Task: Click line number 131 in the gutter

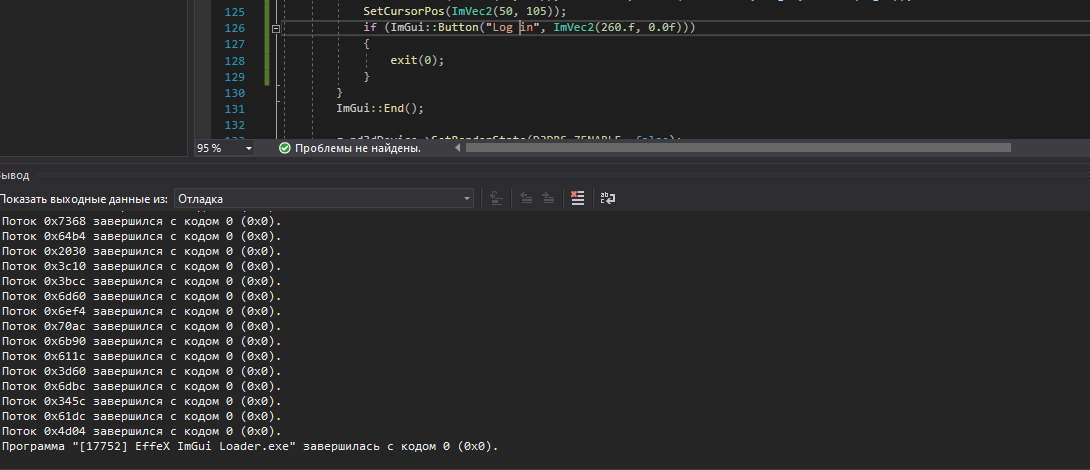Action: click(x=236, y=109)
